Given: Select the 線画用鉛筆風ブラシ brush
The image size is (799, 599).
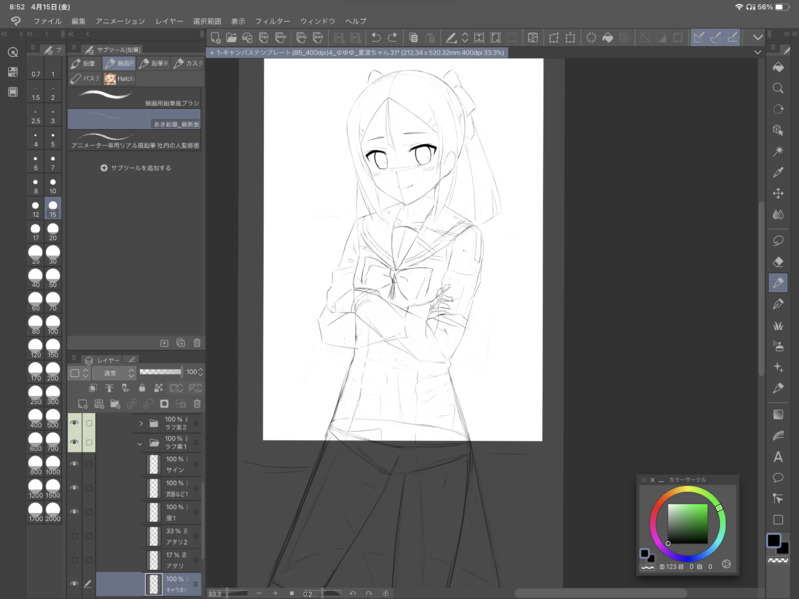Looking at the screenshot, I should [134, 98].
